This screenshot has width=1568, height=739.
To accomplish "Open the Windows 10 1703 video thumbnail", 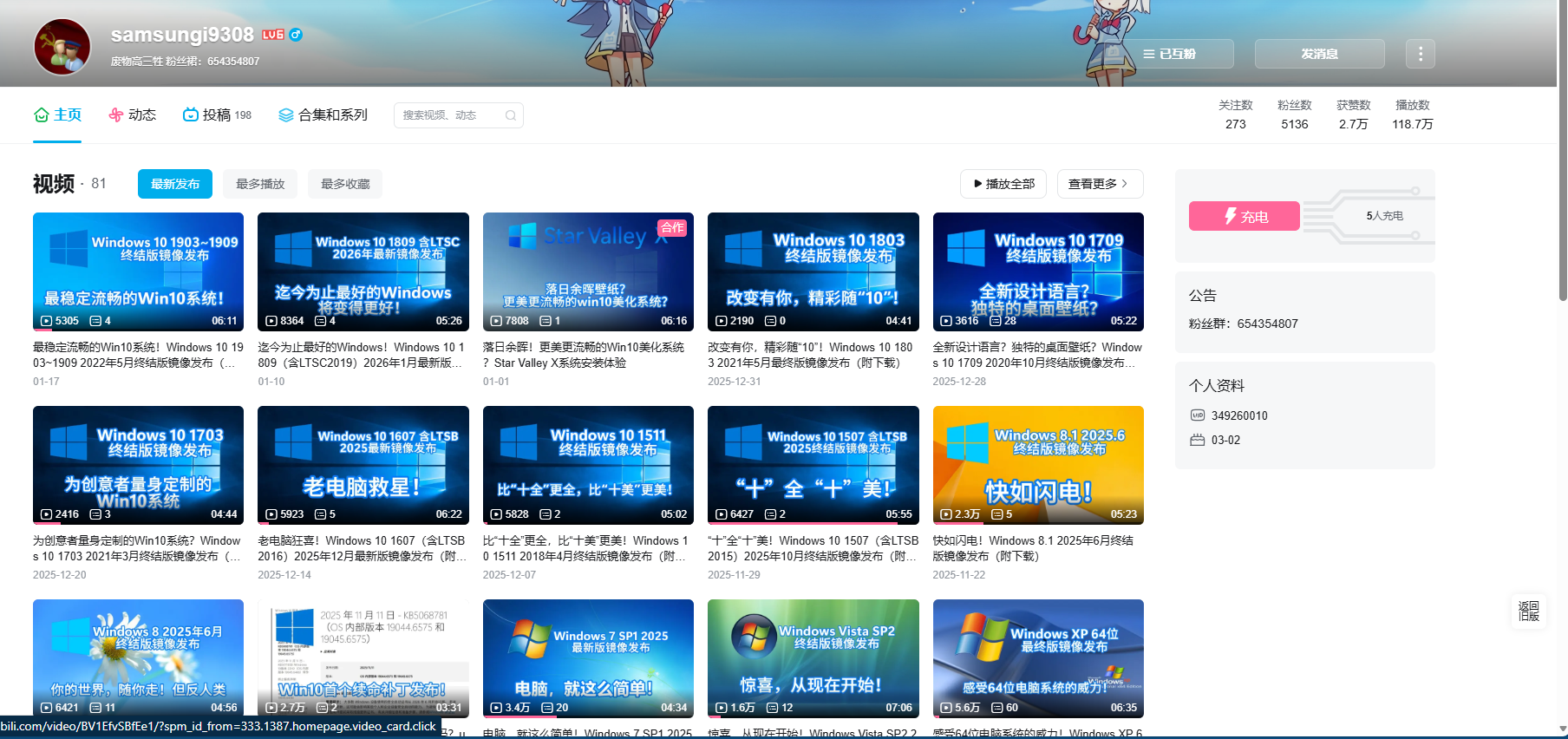I will [x=138, y=465].
